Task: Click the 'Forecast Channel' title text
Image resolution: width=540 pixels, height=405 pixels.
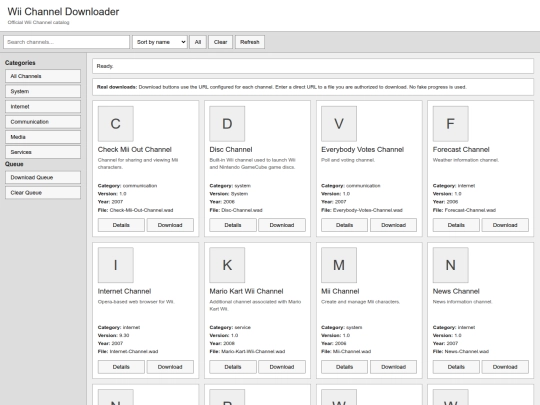Action: [461, 149]
